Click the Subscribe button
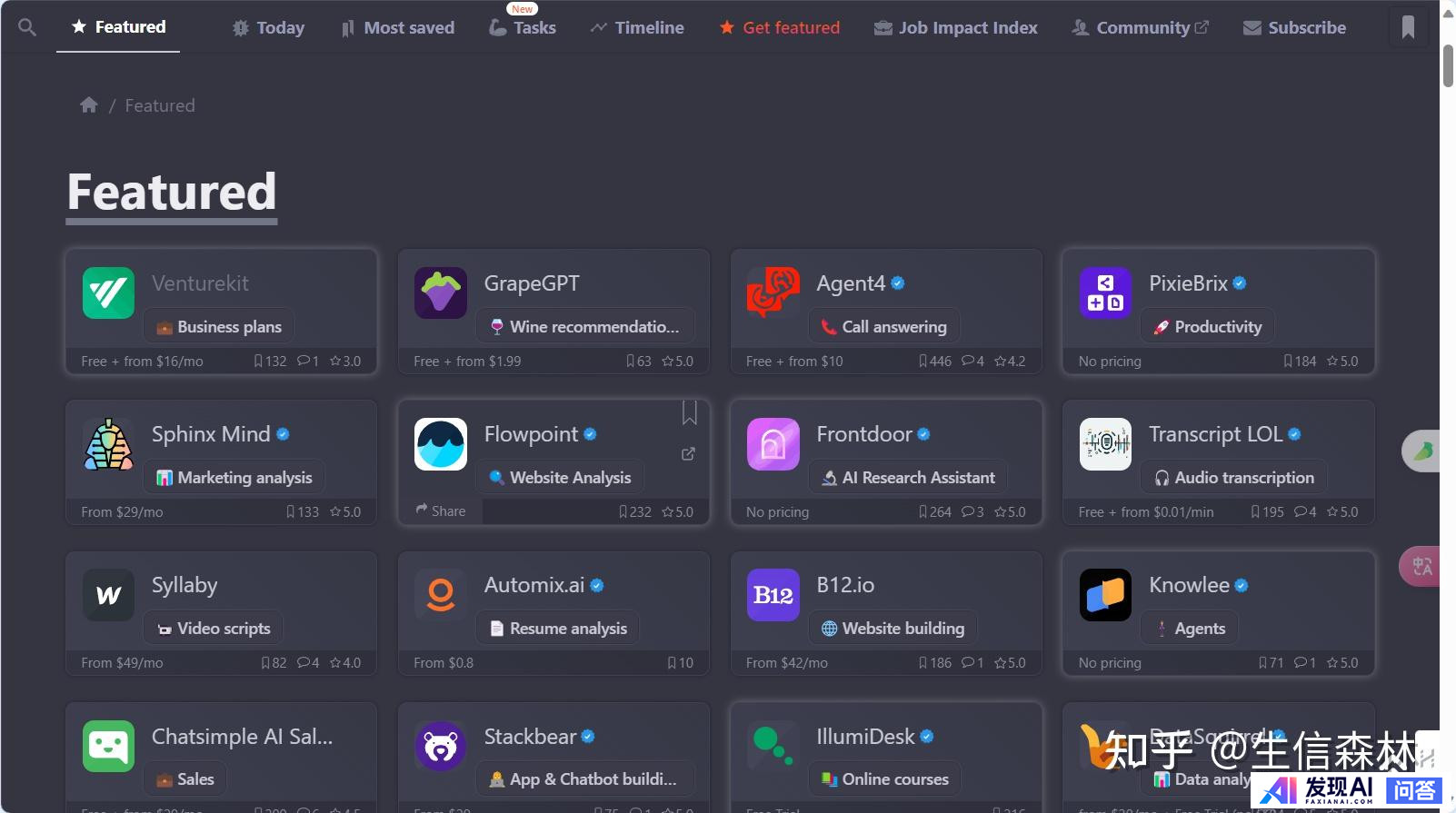 click(1295, 28)
